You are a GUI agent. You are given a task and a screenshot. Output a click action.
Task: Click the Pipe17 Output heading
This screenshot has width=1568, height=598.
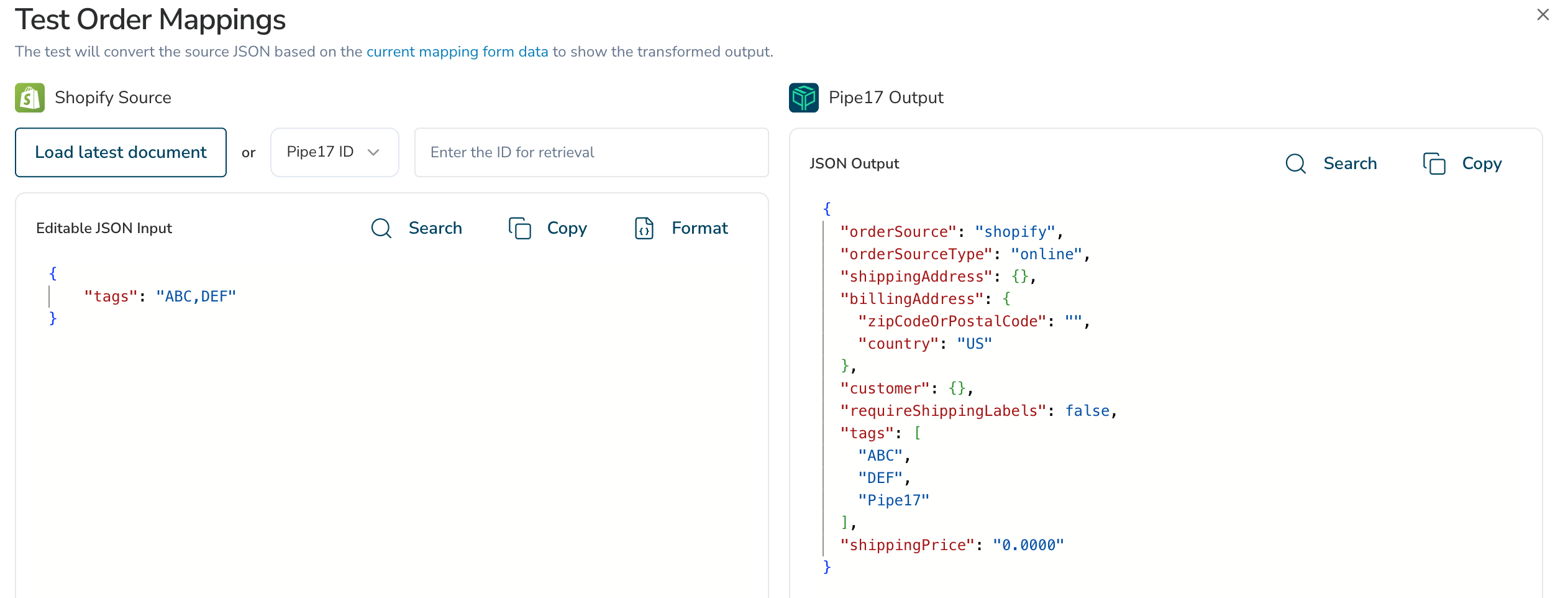coord(886,98)
